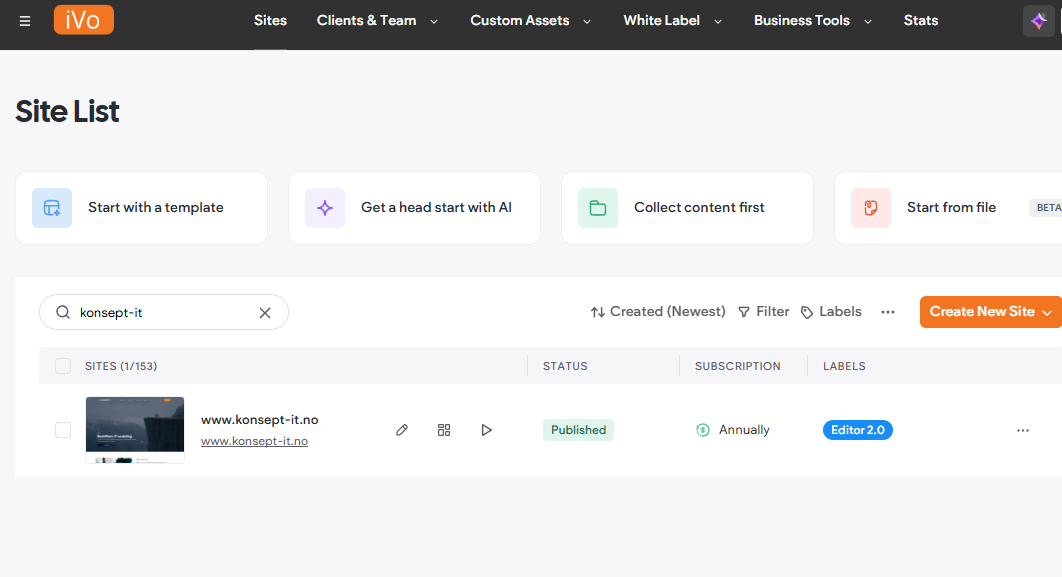The height and width of the screenshot is (577, 1062).
Task: Open toolbar more options ellipsis
Action: point(888,312)
